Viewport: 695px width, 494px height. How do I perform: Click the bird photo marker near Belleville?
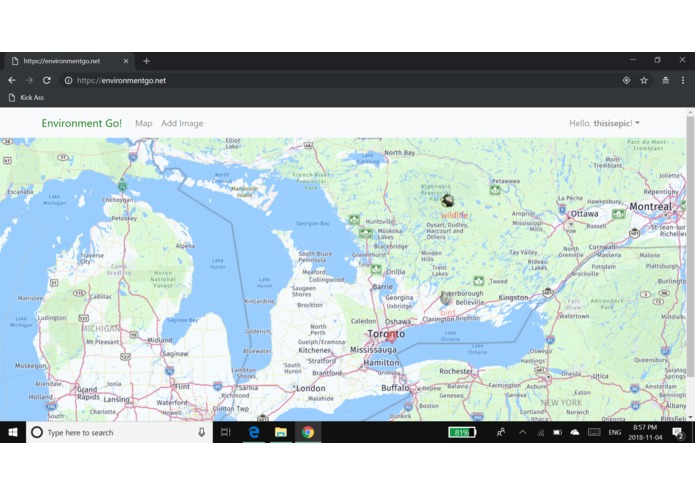[x=446, y=298]
